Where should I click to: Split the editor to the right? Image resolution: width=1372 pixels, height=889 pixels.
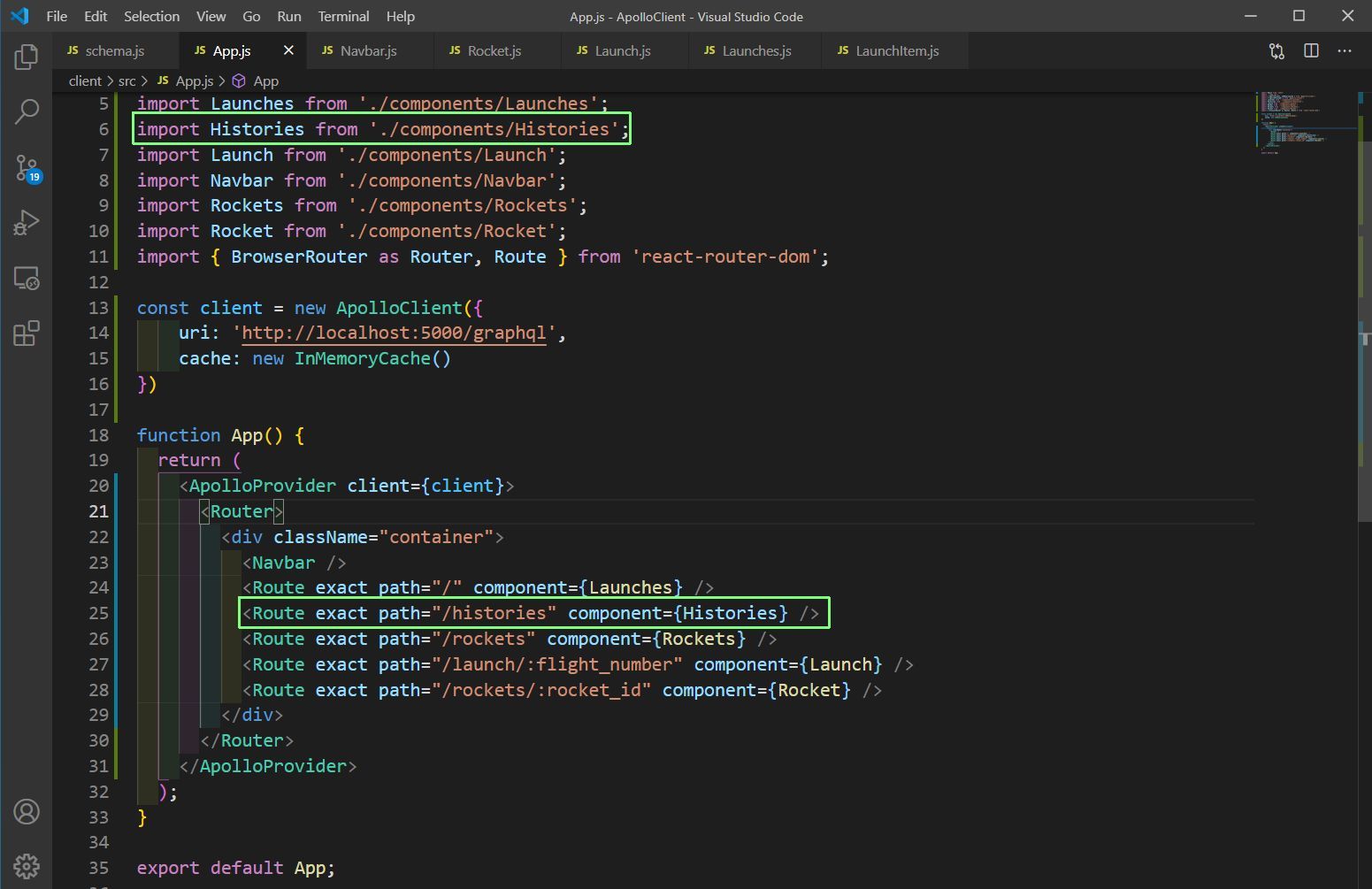[1311, 51]
